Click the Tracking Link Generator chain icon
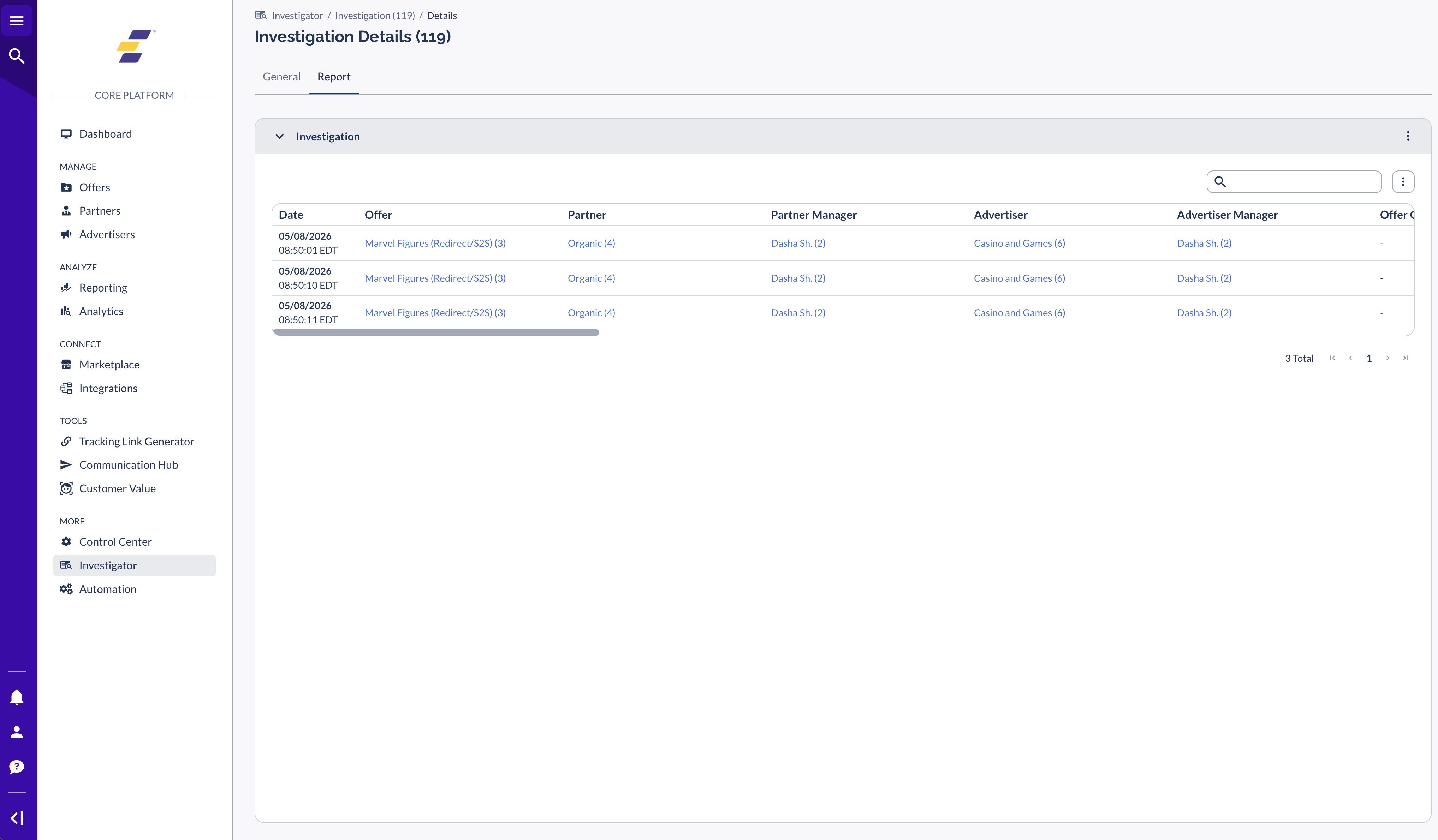Viewport: 1438px width, 840px height. click(66, 442)
